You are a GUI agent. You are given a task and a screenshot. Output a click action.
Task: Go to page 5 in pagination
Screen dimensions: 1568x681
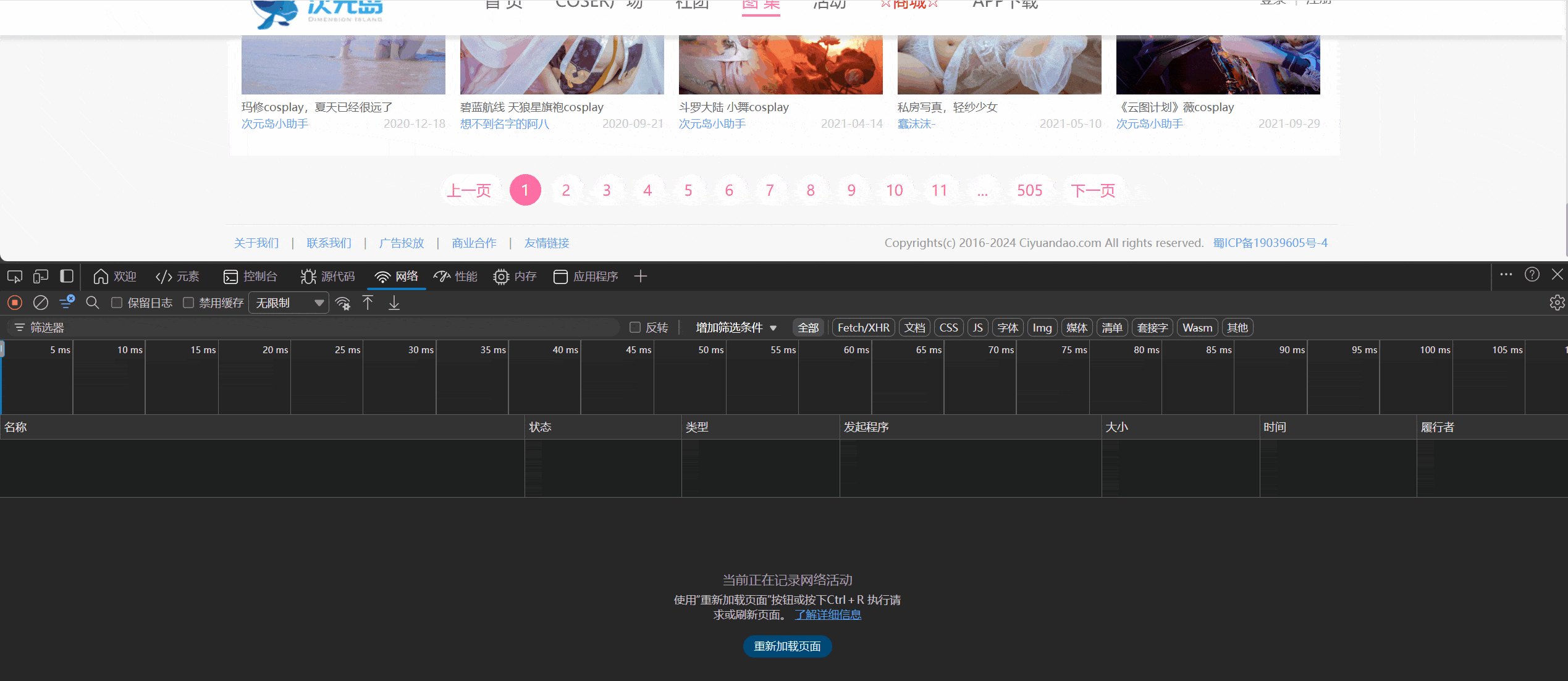click(688, 190)
